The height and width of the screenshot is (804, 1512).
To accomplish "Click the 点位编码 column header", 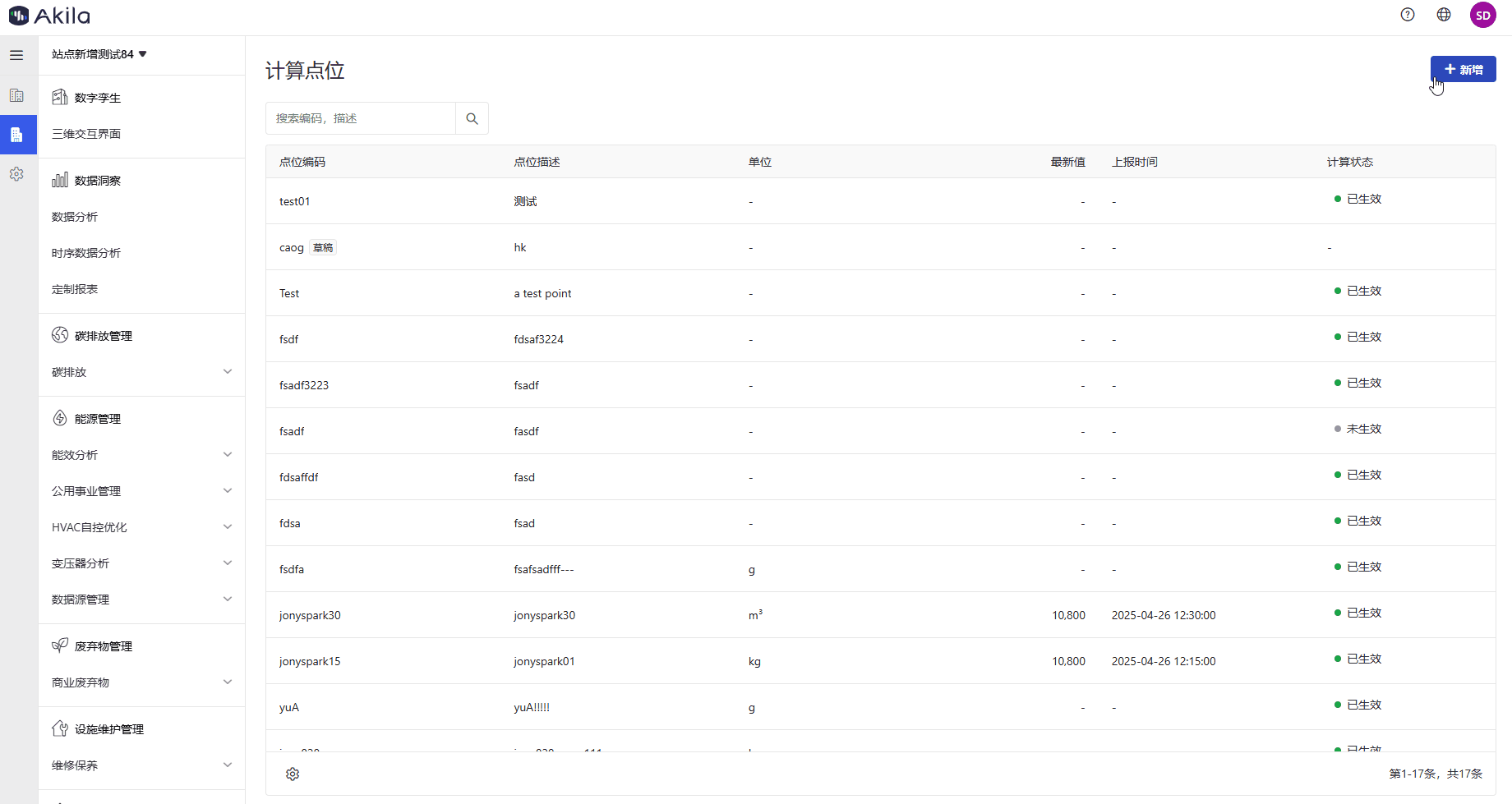I will (x=302, y=162).
